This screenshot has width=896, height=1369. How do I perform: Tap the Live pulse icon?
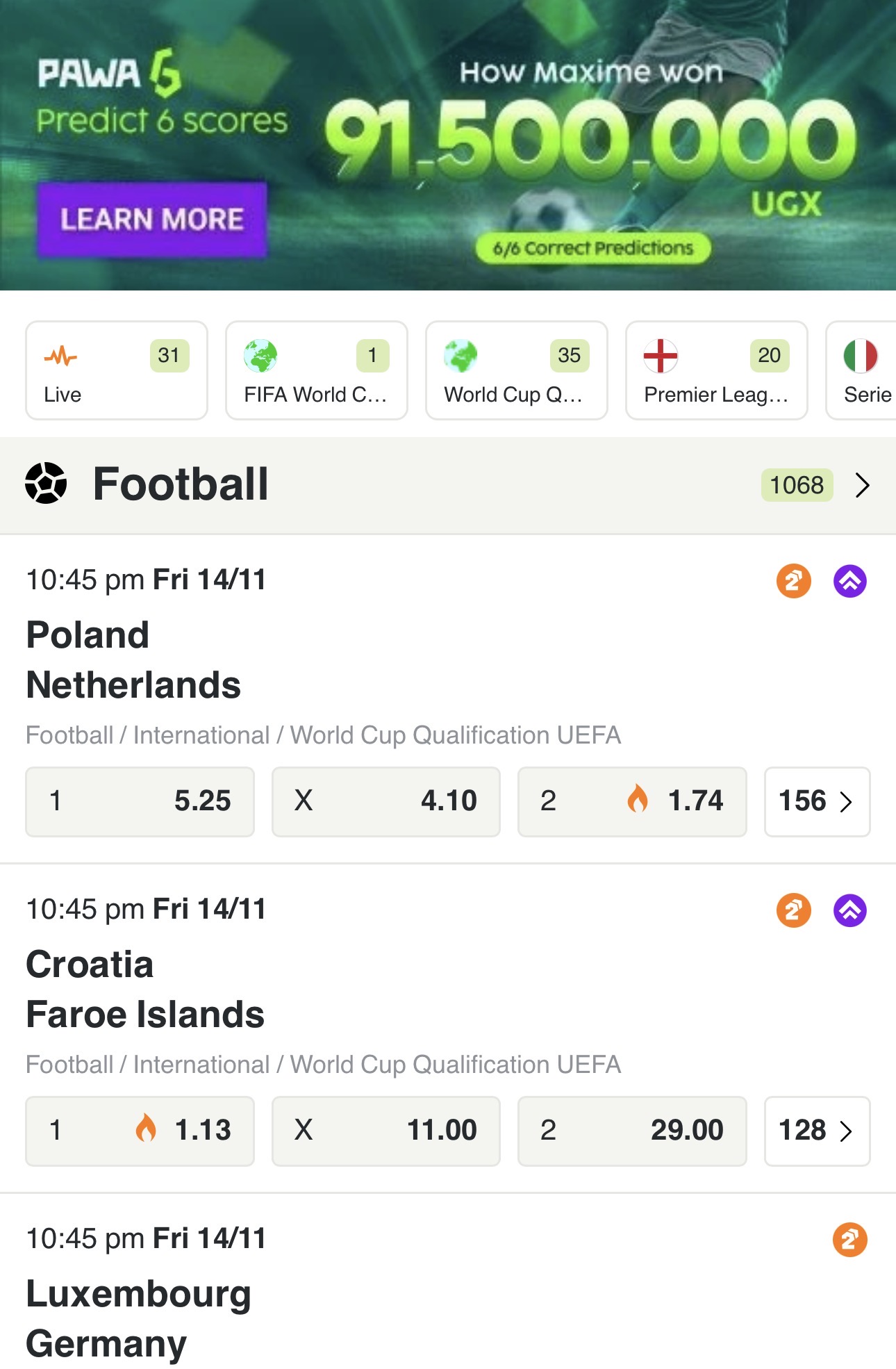coord(60,356)
